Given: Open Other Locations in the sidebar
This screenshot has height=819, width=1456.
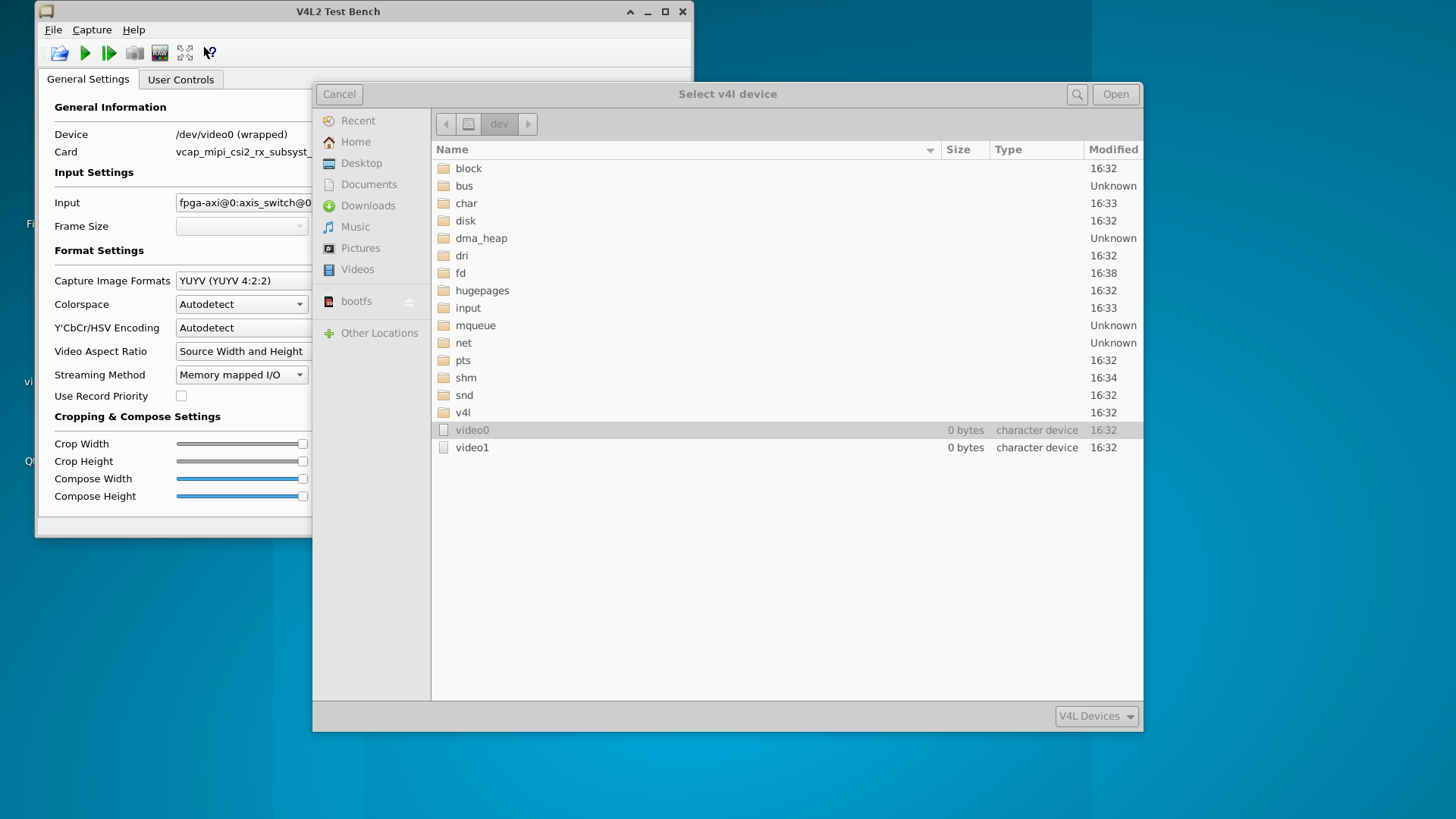Looking at the screenshot, I should point(379,334).
